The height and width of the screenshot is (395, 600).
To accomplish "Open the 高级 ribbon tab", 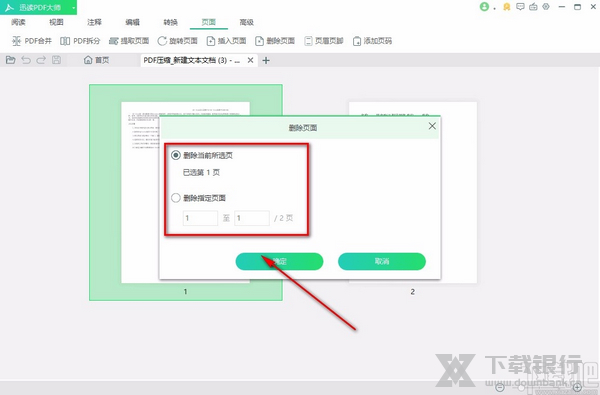I will click(x=246, y=22).
